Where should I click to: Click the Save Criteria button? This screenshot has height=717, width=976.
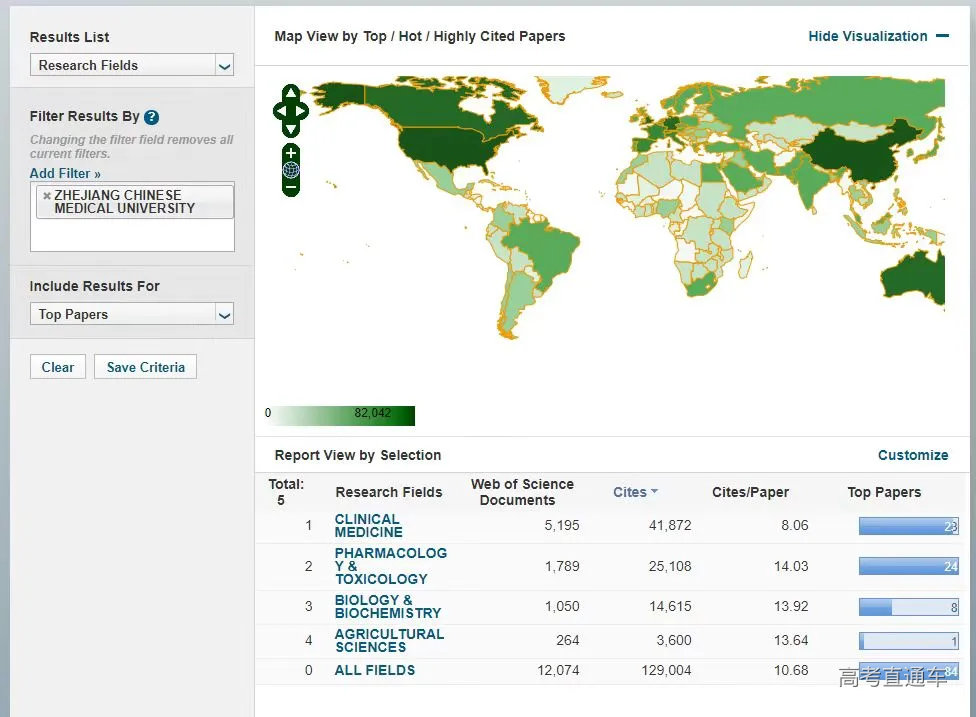pyautogui.click(x=145, y=367)
